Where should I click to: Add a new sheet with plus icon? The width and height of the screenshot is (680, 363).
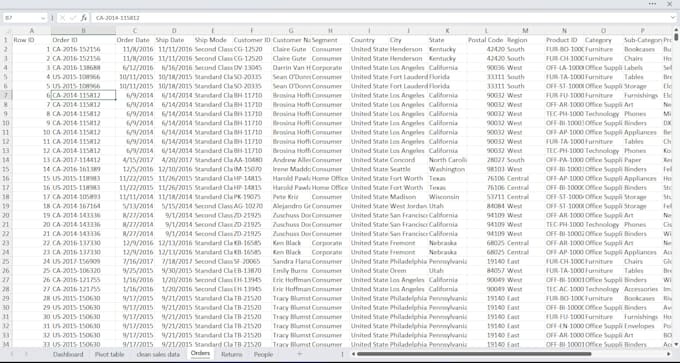tap(299, 354)
